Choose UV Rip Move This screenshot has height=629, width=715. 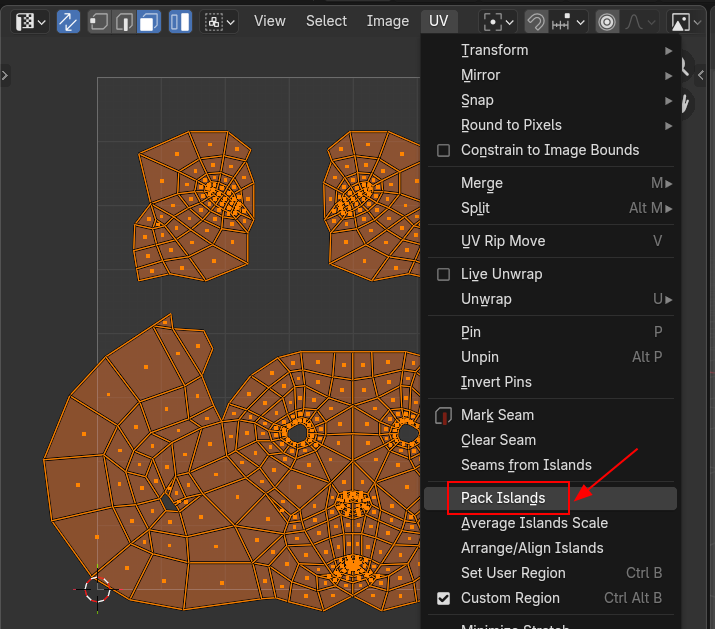tap(550, 241)
